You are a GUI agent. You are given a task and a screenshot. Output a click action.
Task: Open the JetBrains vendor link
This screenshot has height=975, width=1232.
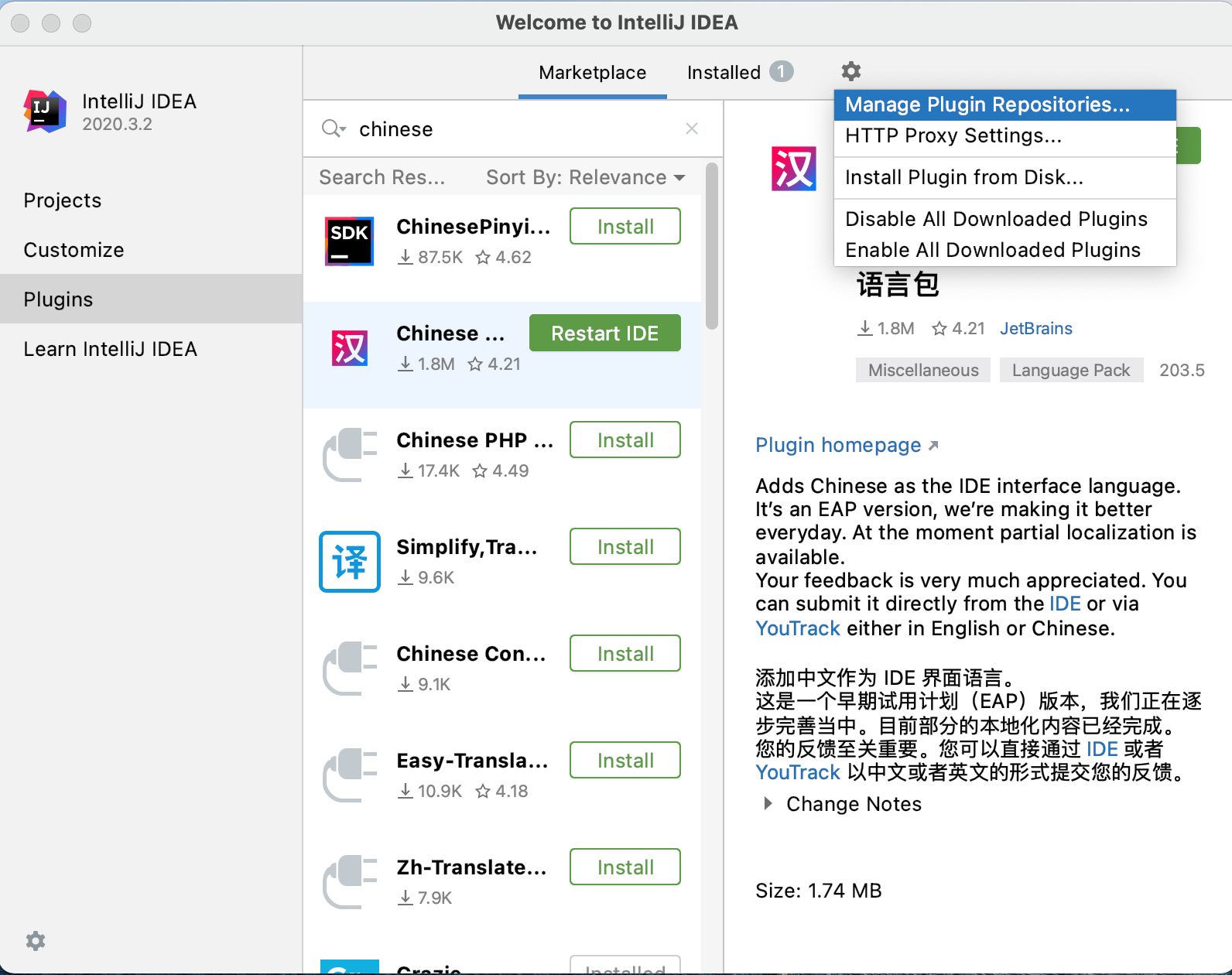click(x=1036, y=328)
